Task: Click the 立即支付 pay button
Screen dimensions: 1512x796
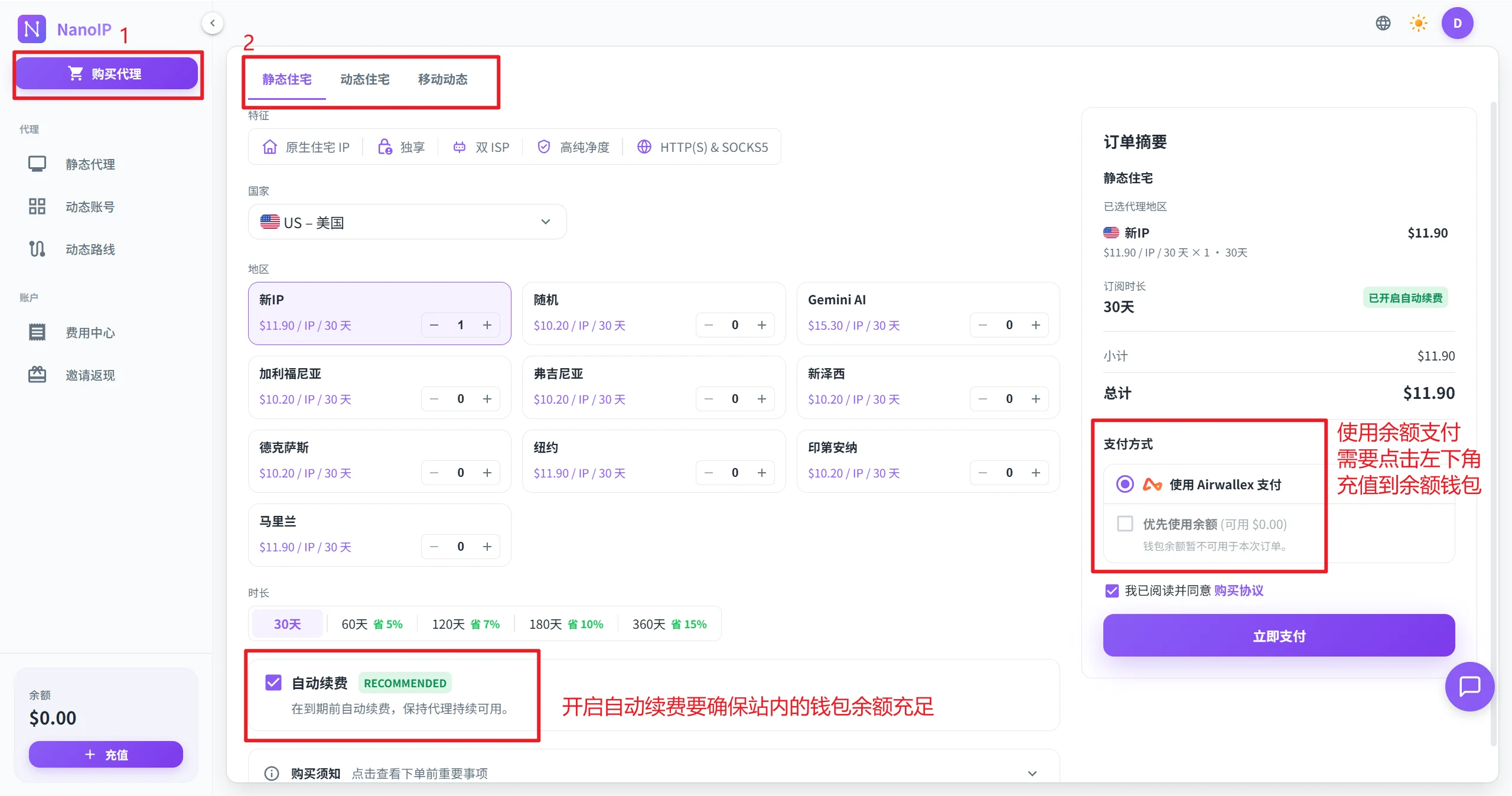Action: (x=1279, y=636)
